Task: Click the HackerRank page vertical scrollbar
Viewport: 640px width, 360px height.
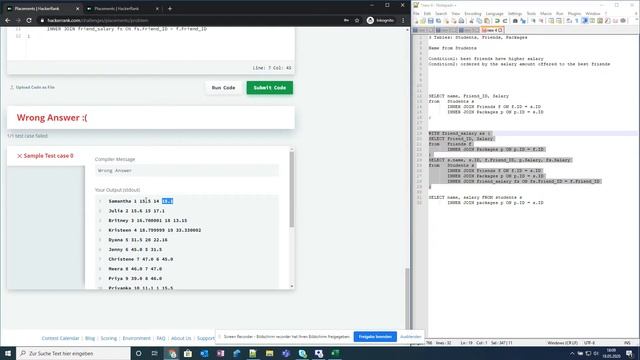Action: [x=407, y=298]
